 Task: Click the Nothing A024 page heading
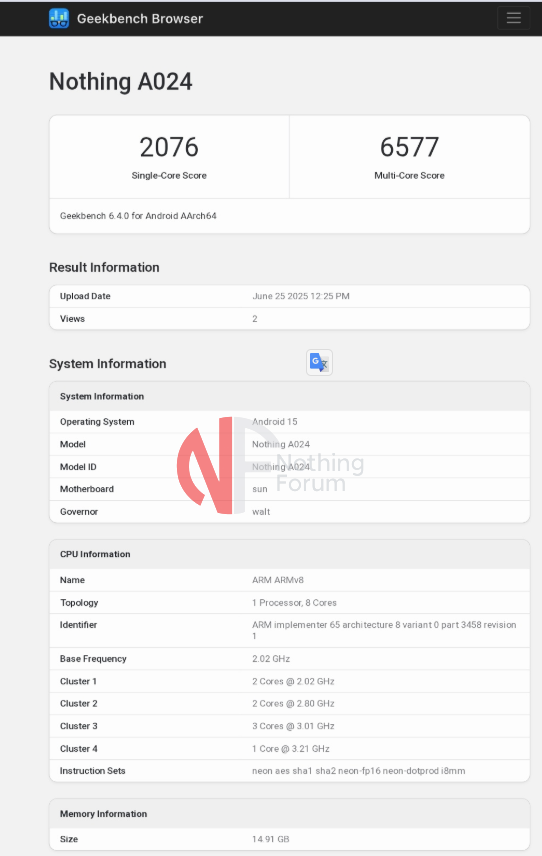pos(121,82)
